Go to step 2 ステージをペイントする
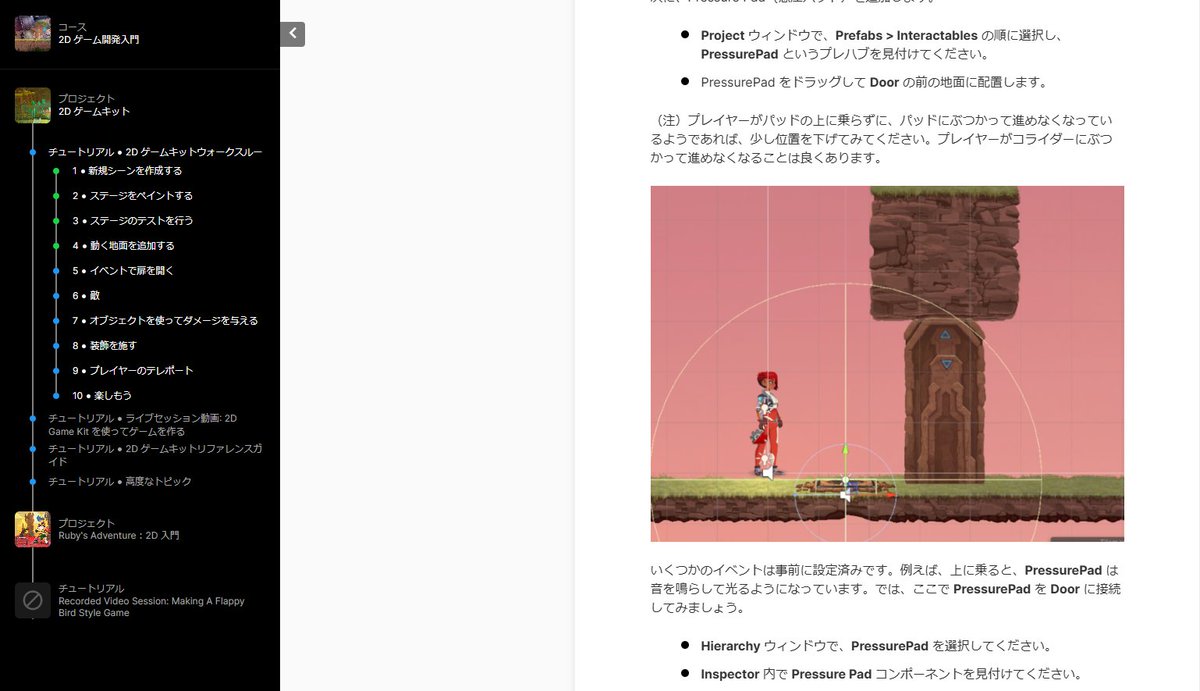 click(132, 196)
